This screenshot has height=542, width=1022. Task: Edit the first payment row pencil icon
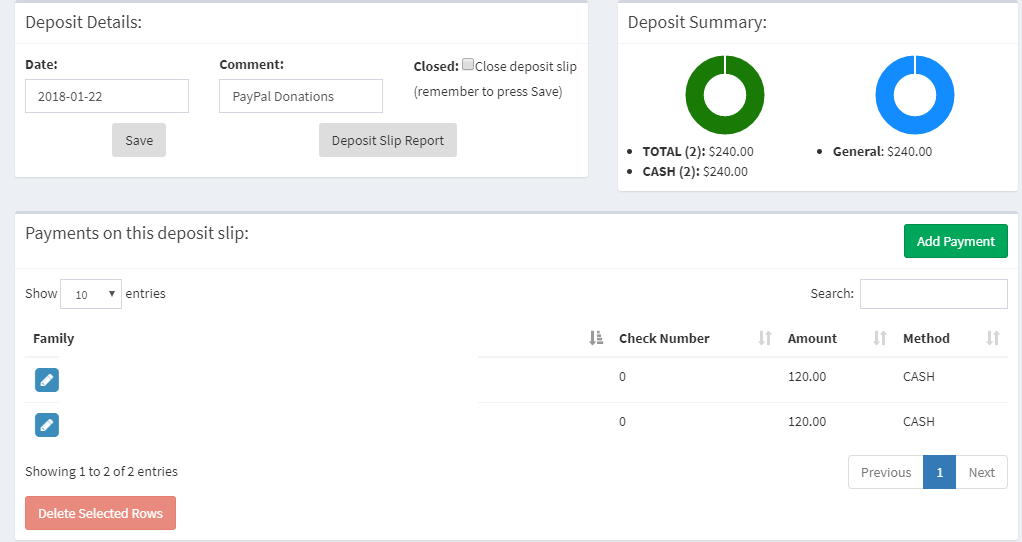(47, 380)
